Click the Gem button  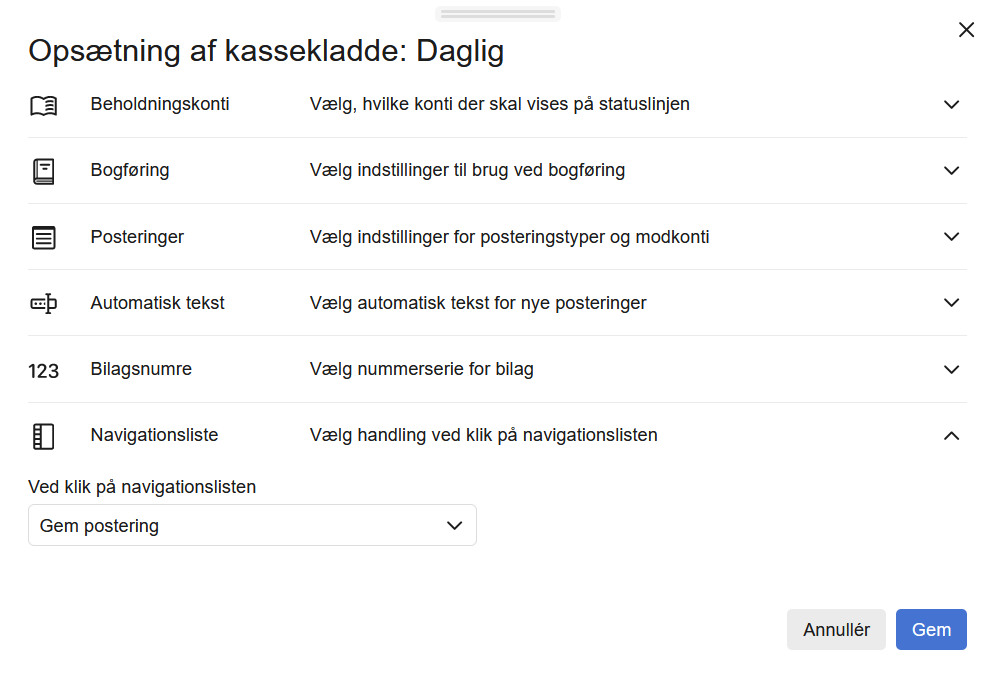931,629
